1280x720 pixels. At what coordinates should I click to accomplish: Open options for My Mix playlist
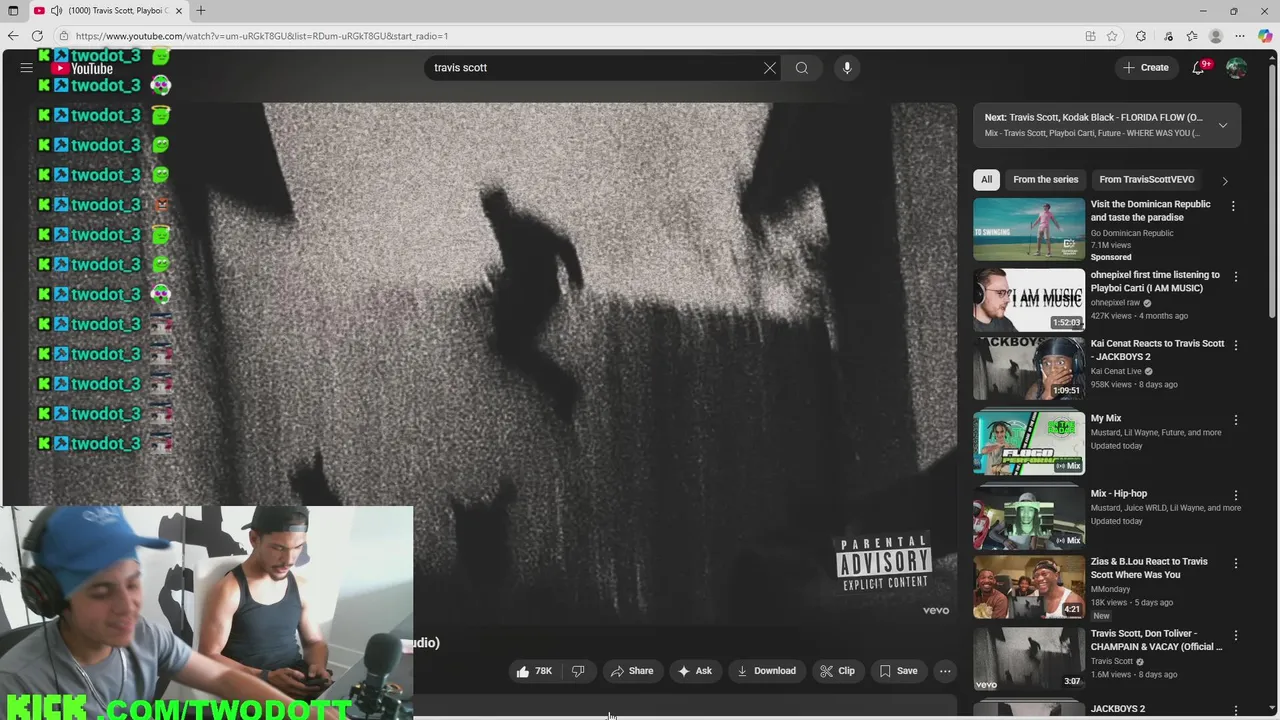pos(1235,420)
